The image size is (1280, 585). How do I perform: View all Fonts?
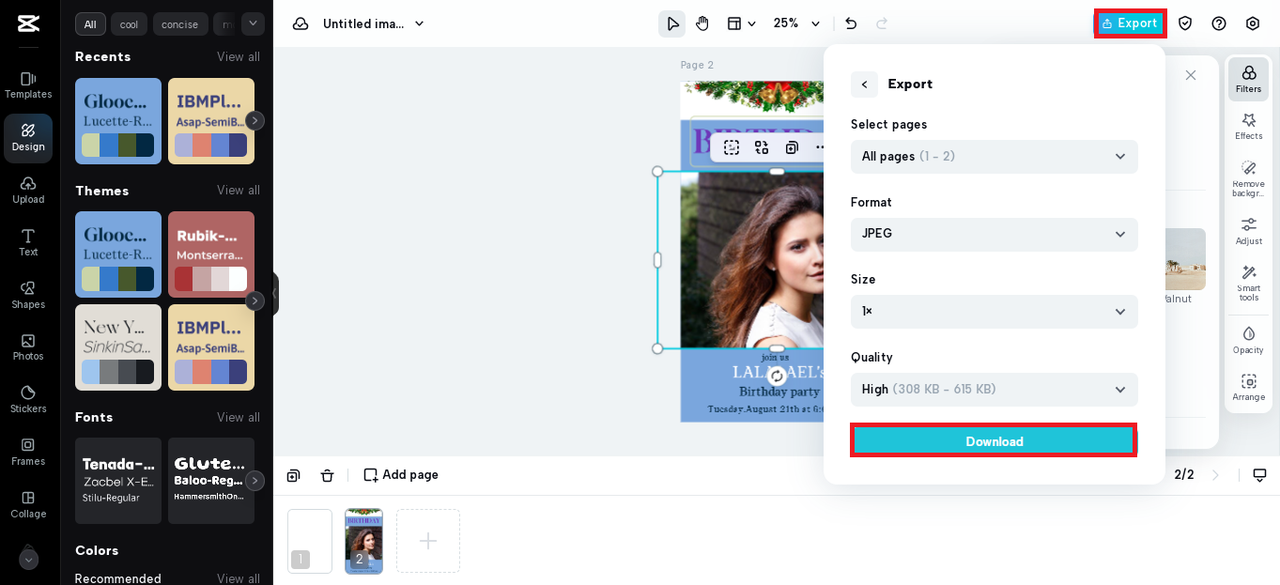coord(238,417)
